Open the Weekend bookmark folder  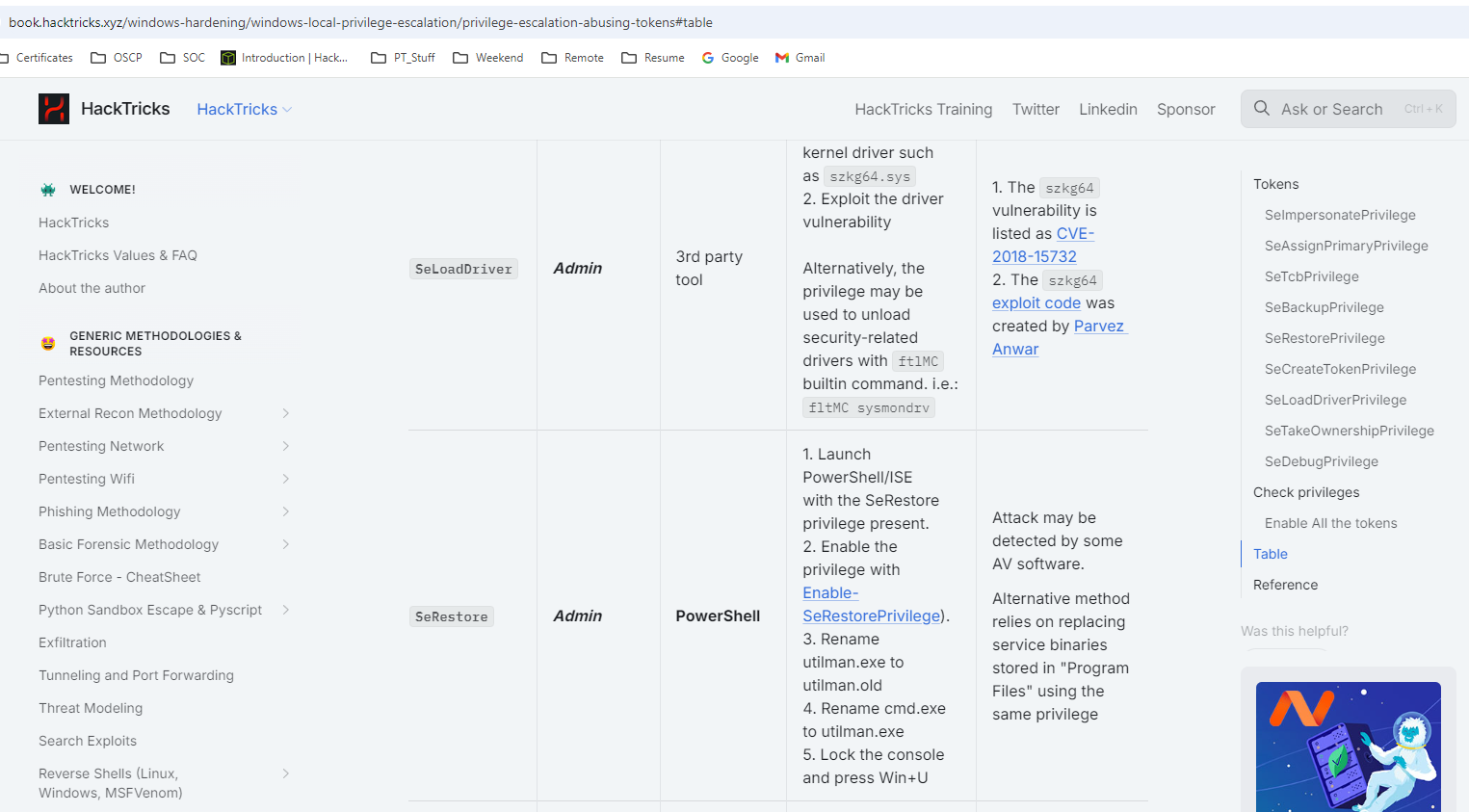click(x=488, y=58)
